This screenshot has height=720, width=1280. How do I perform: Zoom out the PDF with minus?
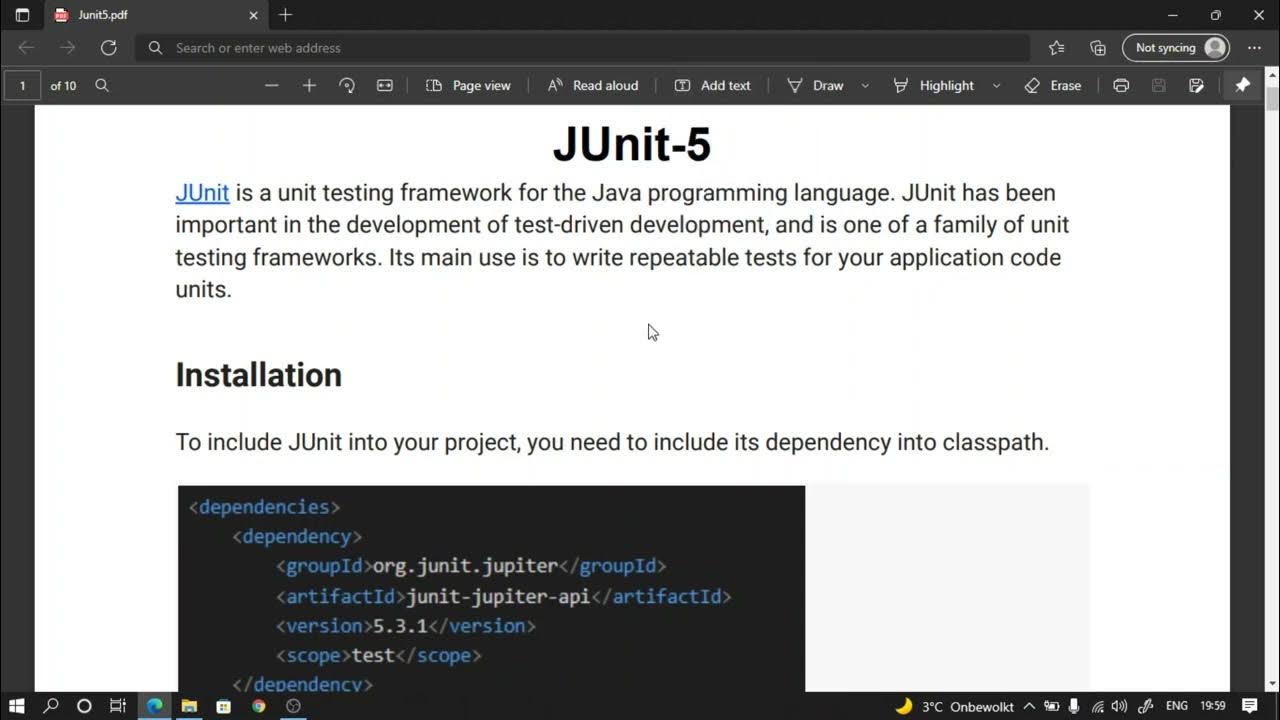(x=271, y=85)
